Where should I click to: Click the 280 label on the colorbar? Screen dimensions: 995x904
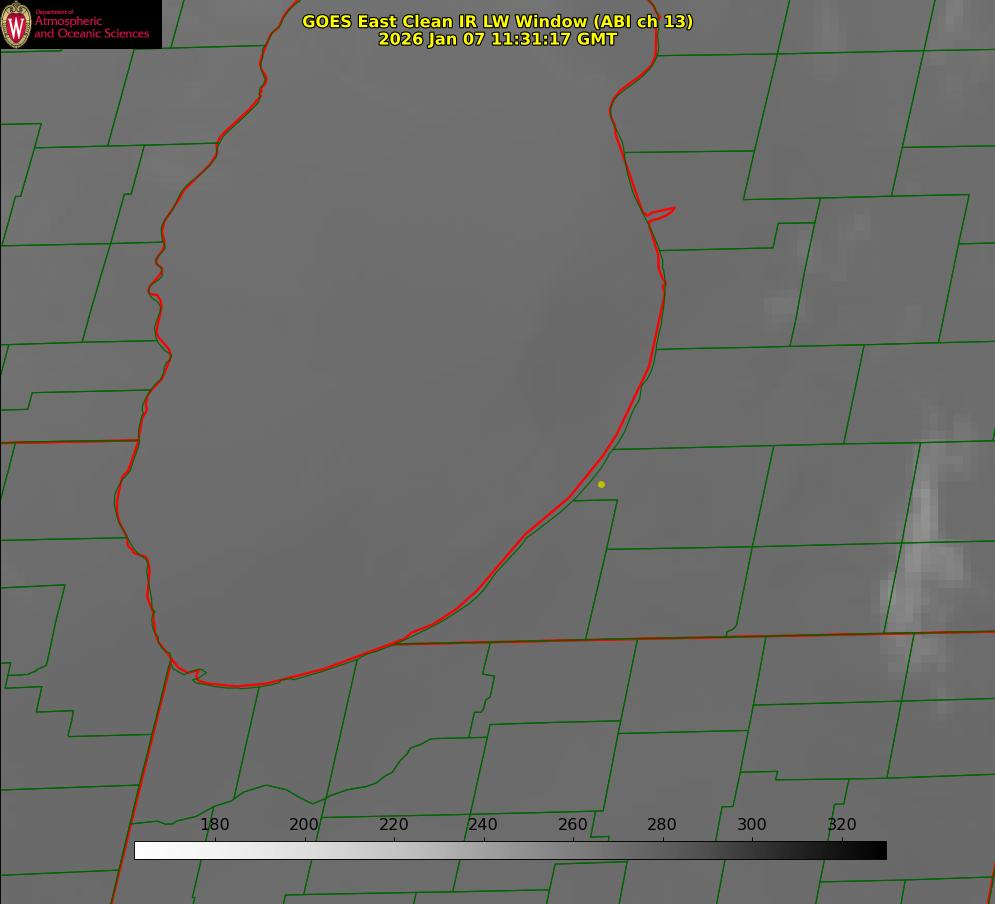tap(662, 824)
